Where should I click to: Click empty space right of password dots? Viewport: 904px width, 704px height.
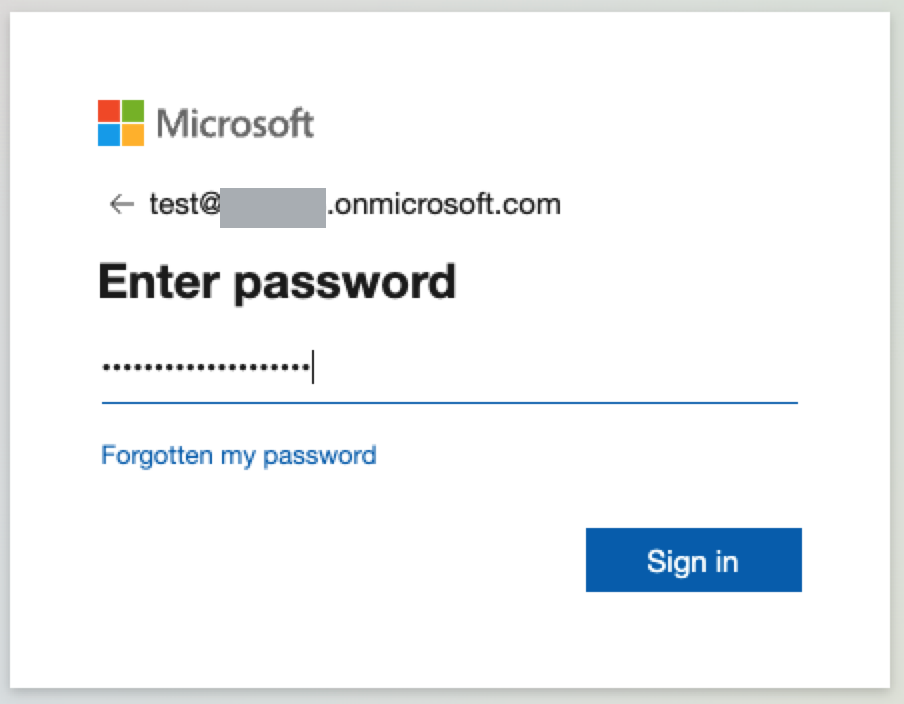550,368
